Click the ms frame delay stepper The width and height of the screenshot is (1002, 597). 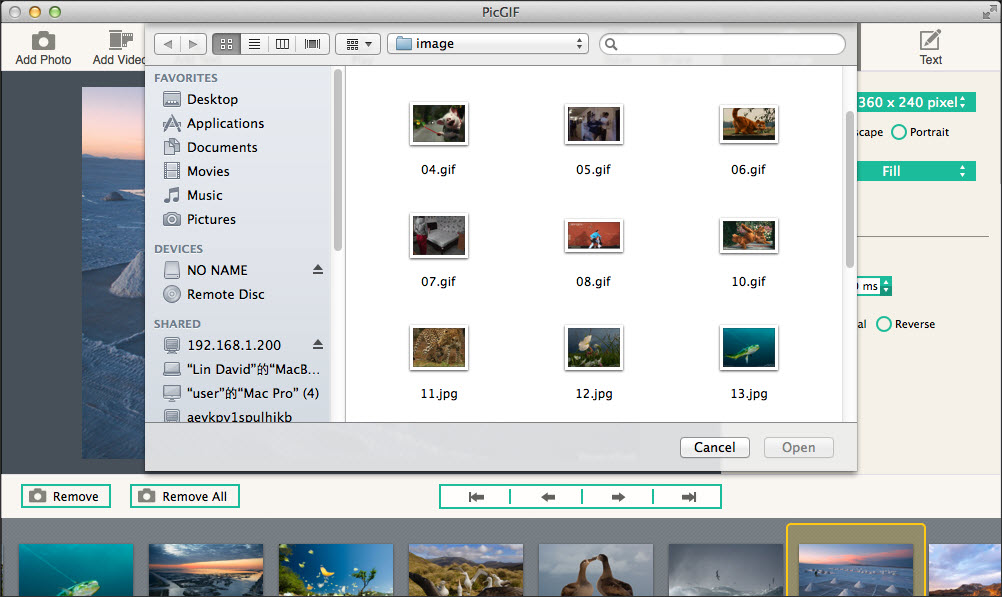pyautogui.click(x=886, y=286)
